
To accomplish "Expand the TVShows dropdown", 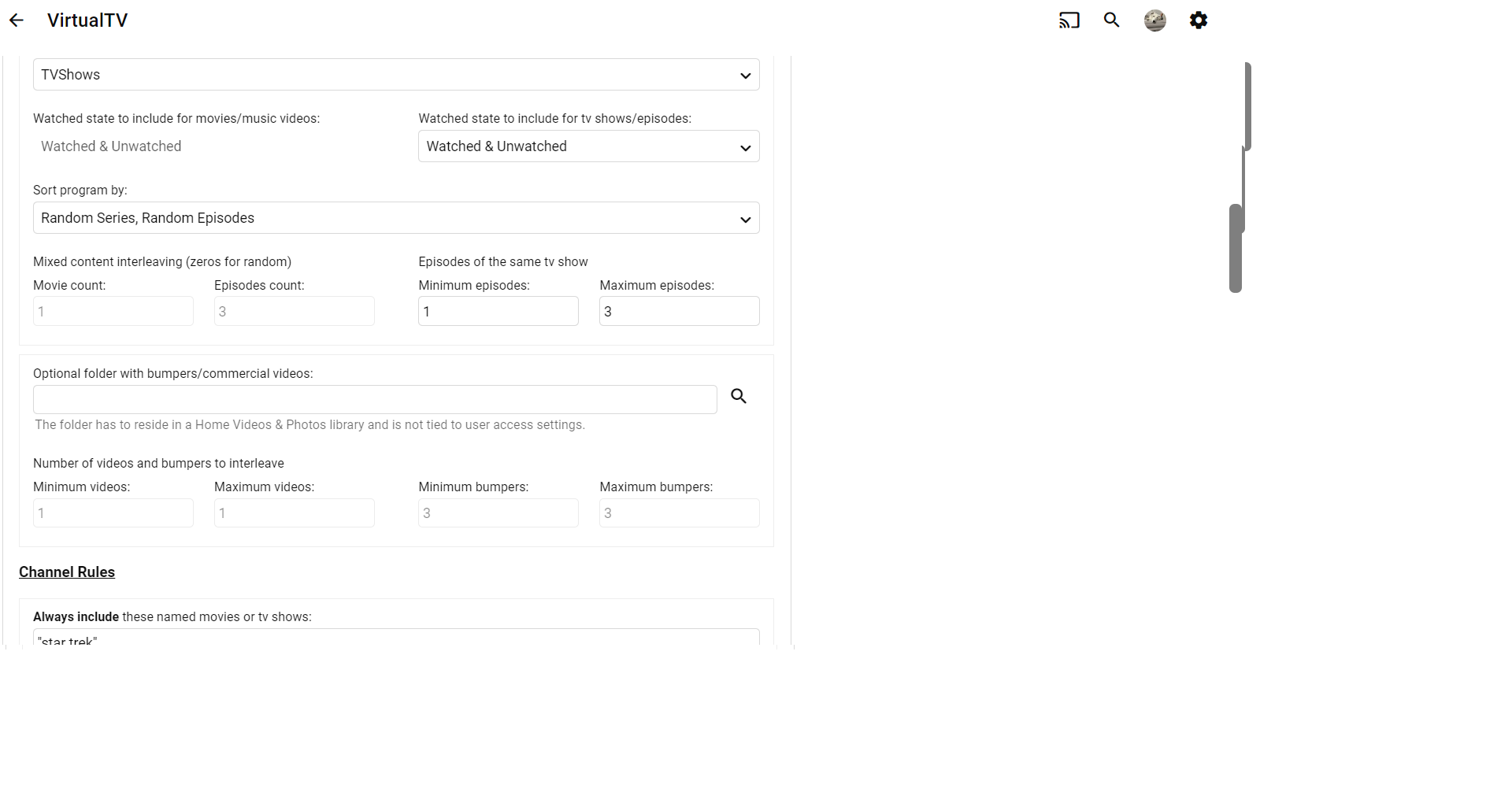I will point(396,75).
